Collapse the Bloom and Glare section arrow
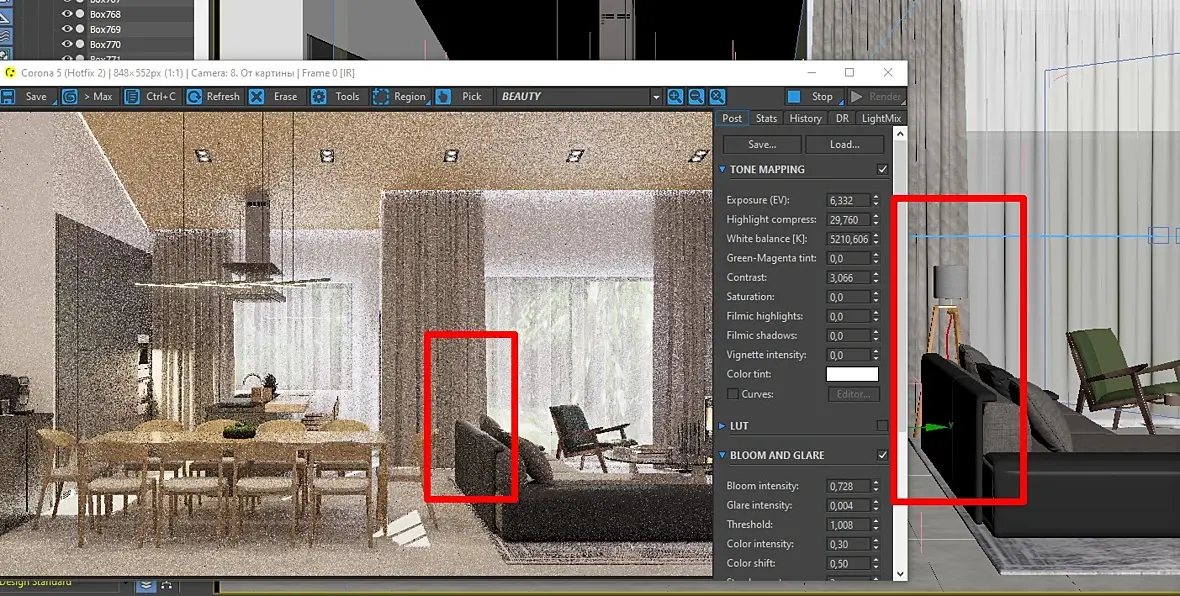This screenshot has width=1180, height=596. click(722, 455)
